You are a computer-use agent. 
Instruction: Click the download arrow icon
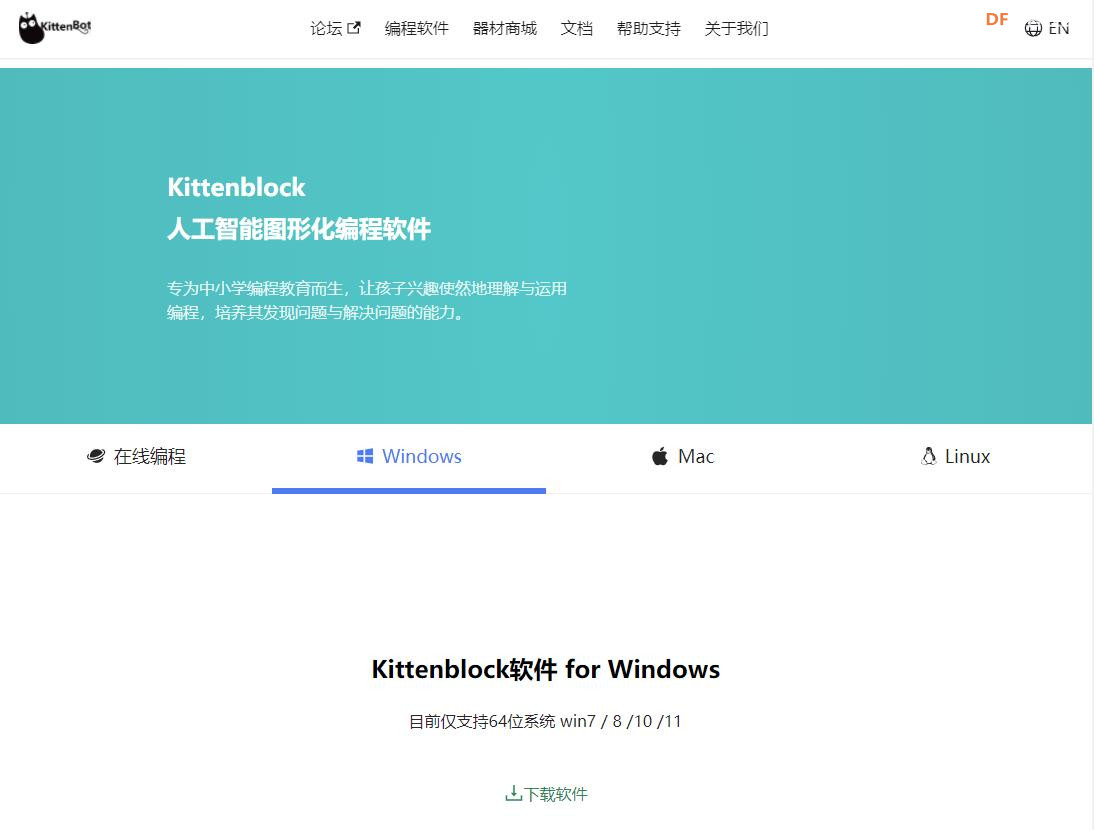(513, 794)
